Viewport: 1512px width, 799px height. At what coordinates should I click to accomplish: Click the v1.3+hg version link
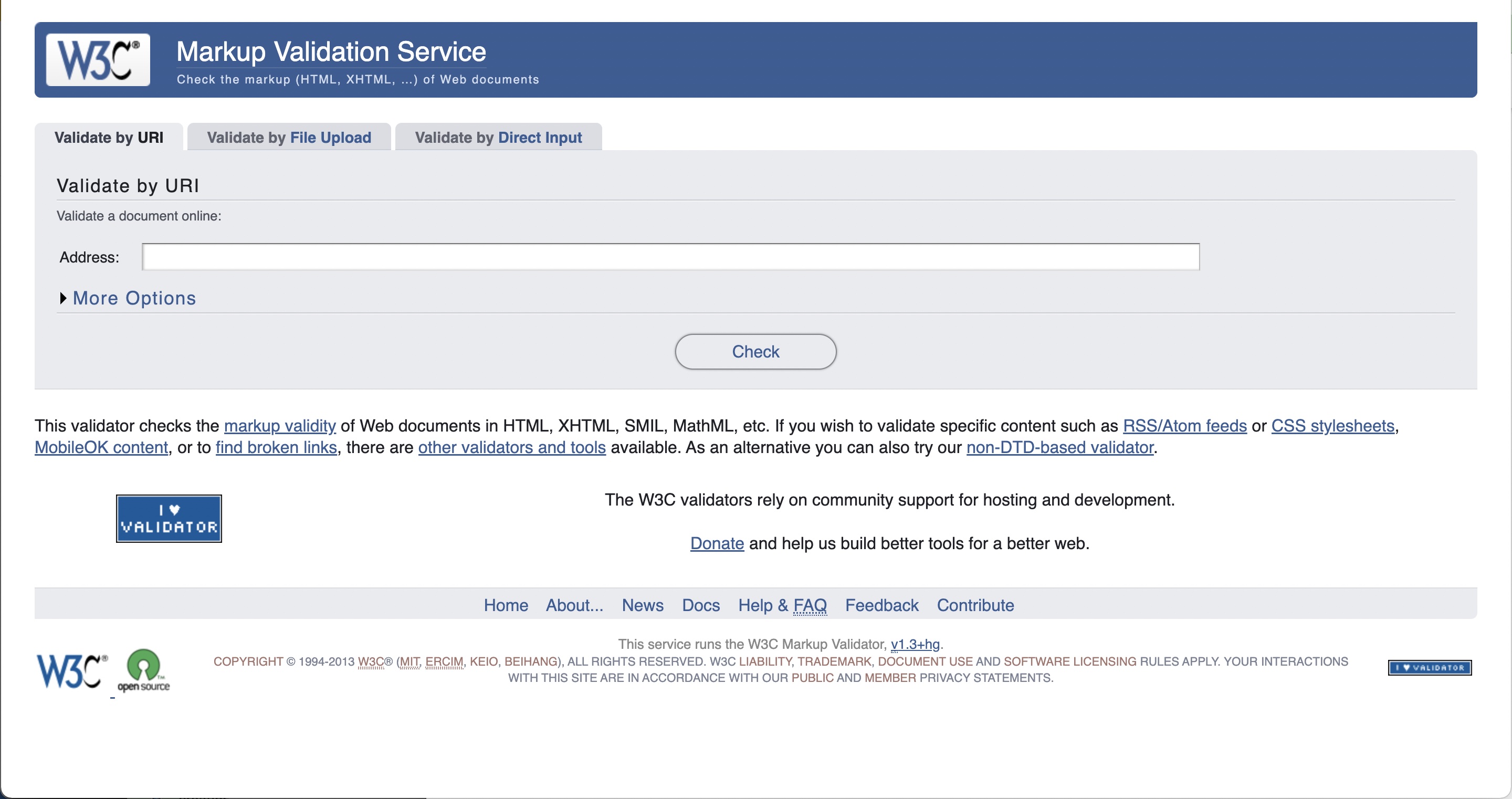click(x=915, y=645)
